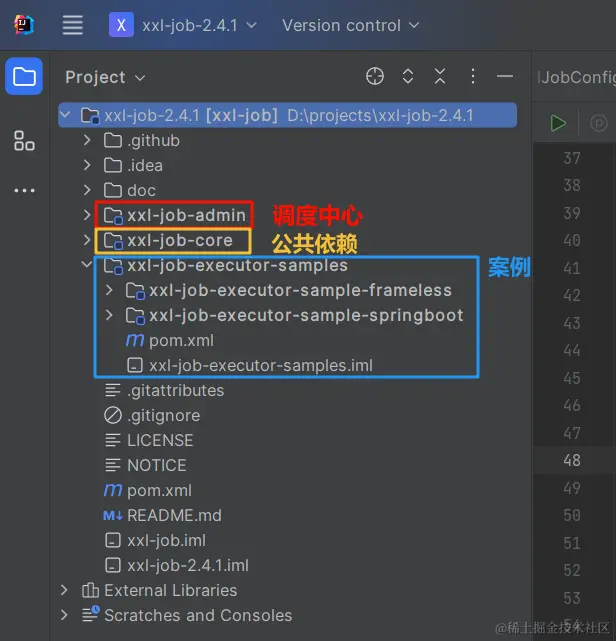Expand the xxl-job-admin module
616x641 pixels.
(87, 215)
